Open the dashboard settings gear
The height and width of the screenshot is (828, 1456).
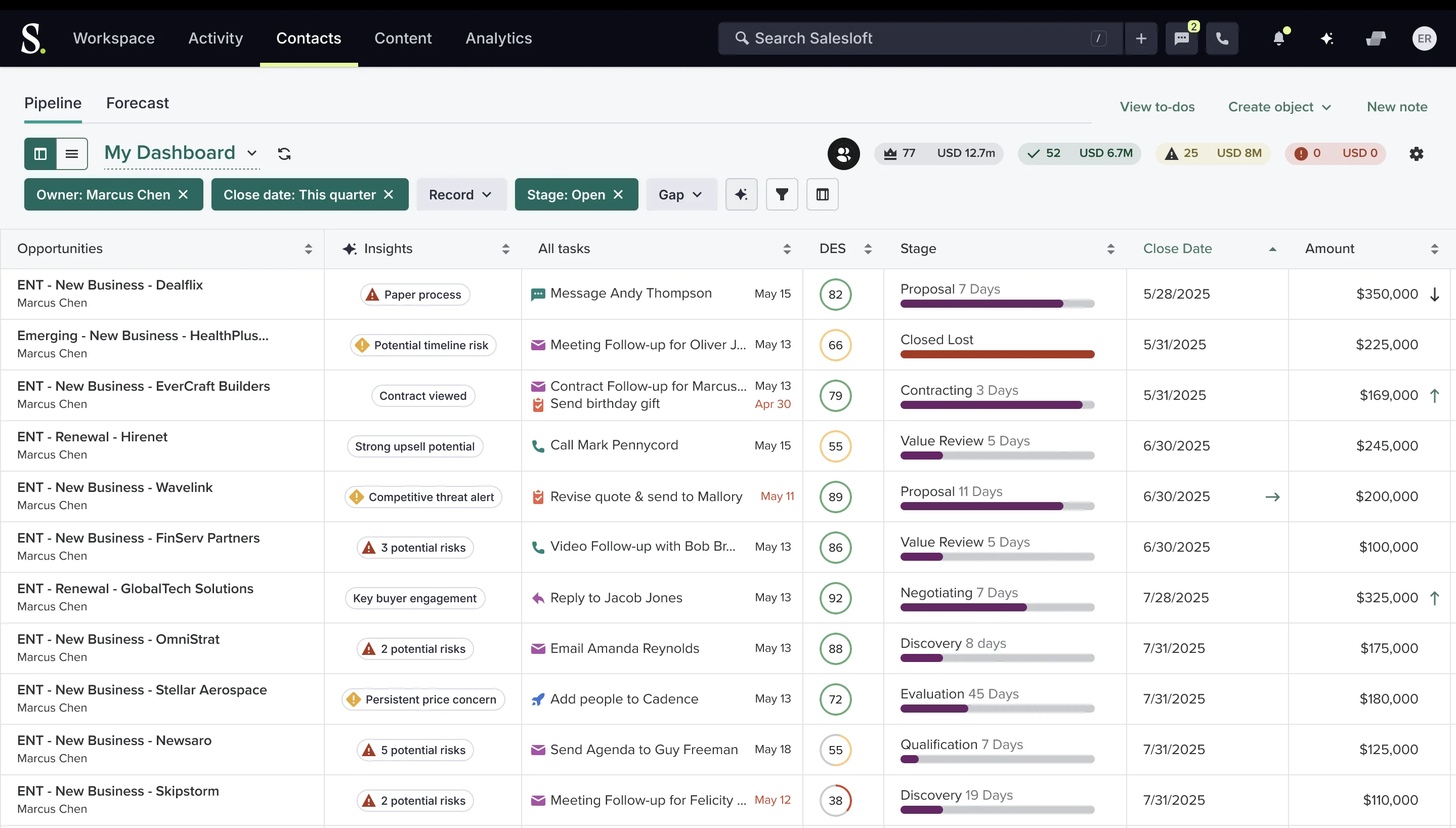[1416, 153]
